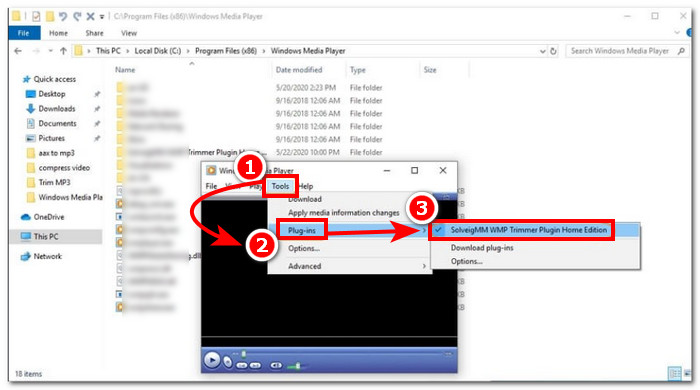Select Download plug-ins in the submenu
This screenshot has width=700, height=390.
pyautogui.click(x=482, y=248)
